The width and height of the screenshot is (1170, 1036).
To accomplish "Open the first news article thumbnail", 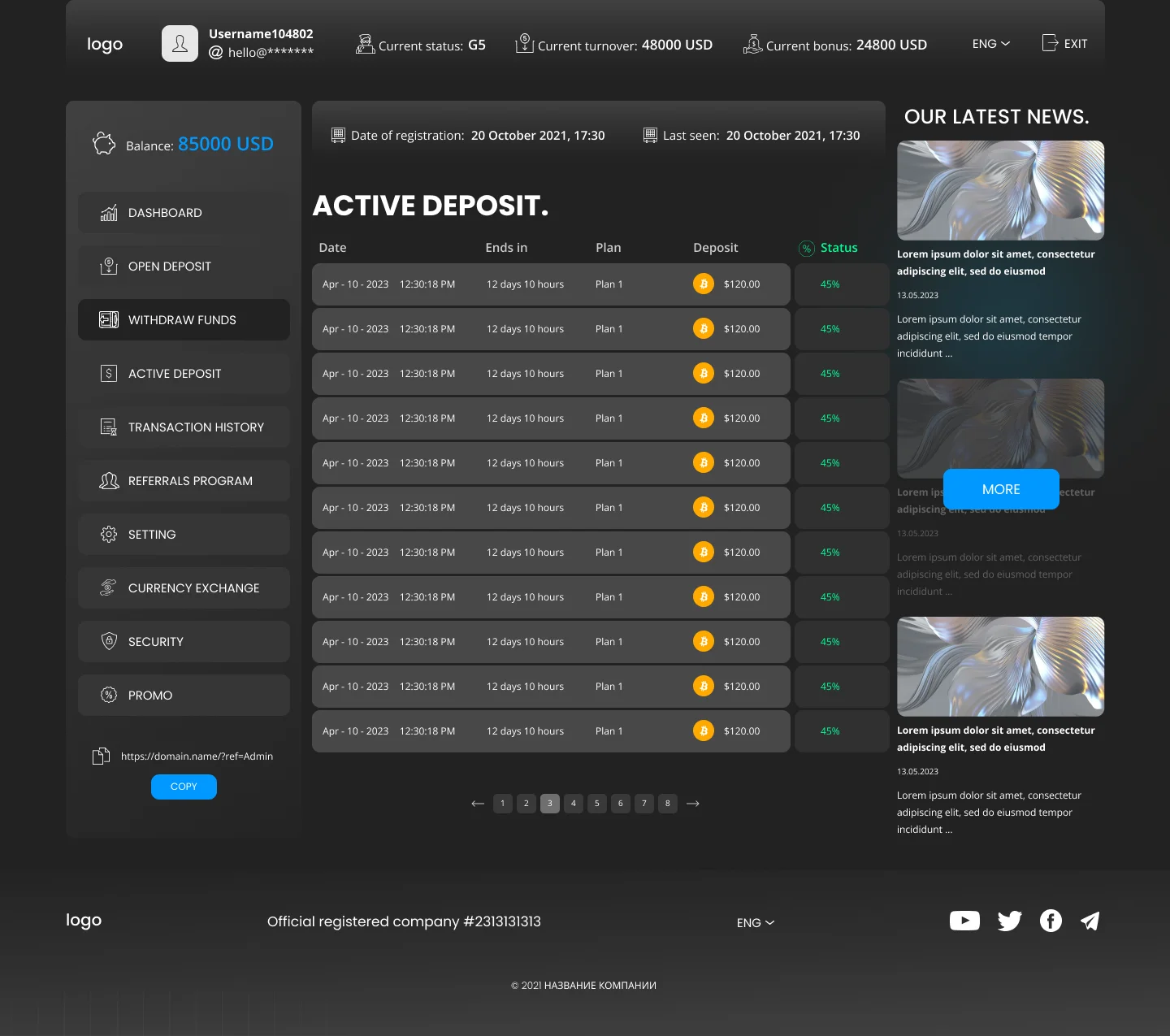I will click(1000, 190).
